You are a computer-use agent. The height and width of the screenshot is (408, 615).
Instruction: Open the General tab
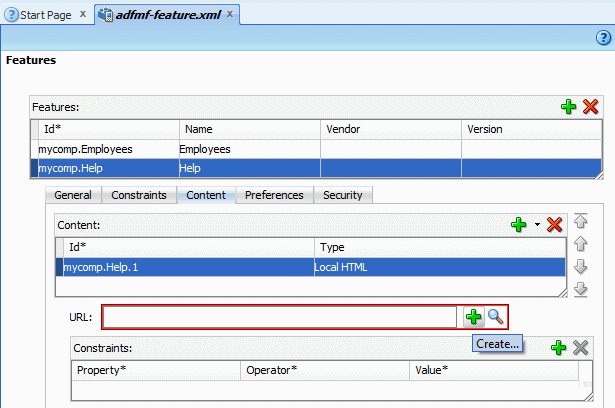73,195
